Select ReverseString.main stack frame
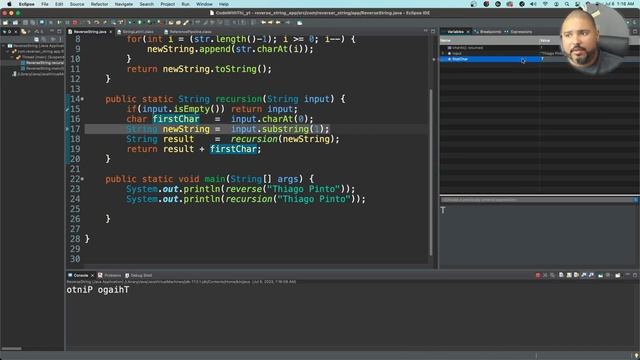 point(44,69)
